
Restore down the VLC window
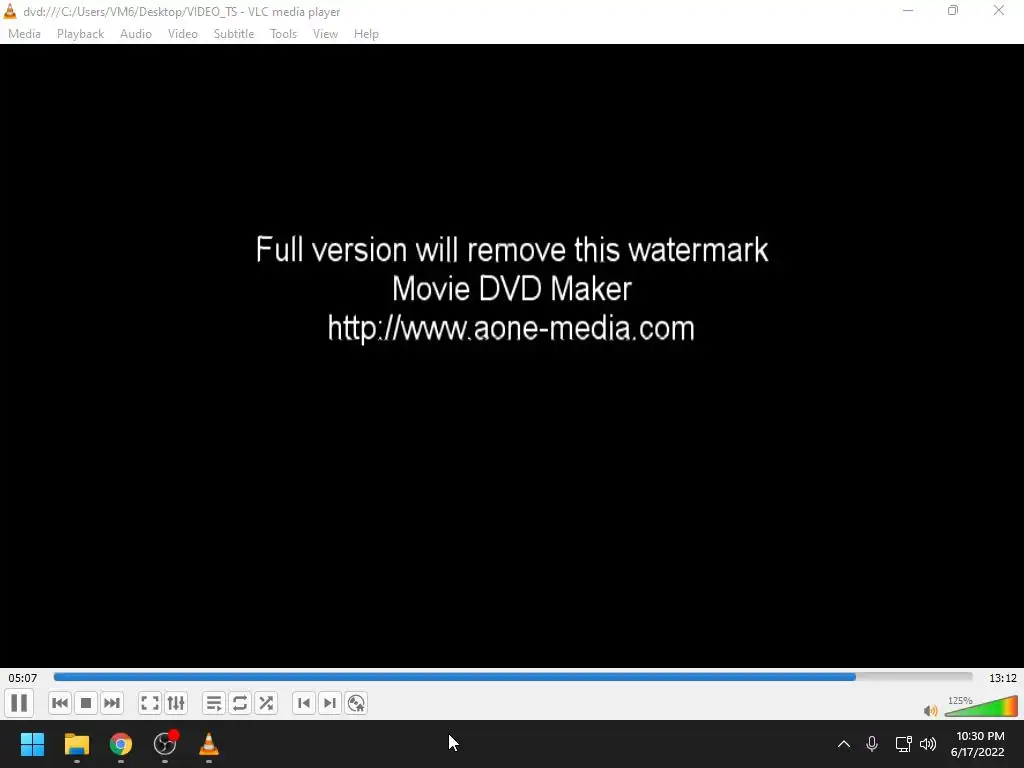pyautogui.click(x=953, y=10)
